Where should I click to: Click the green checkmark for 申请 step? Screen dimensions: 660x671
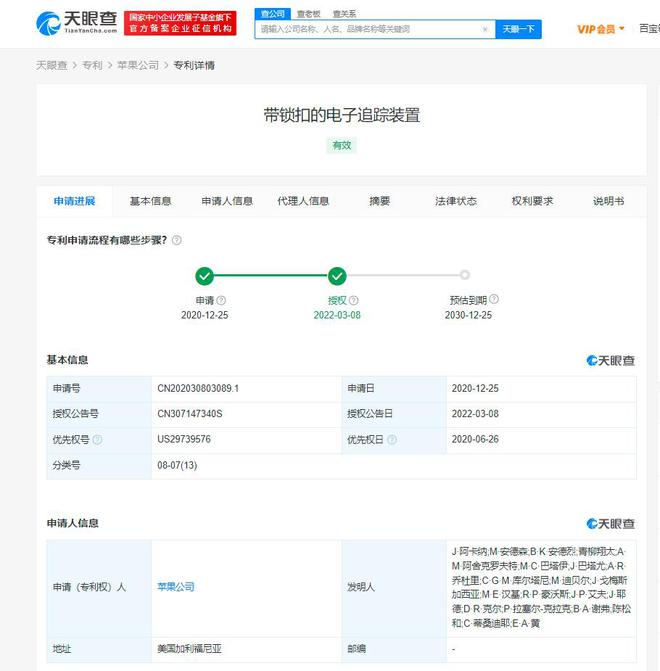coord(205,276)
